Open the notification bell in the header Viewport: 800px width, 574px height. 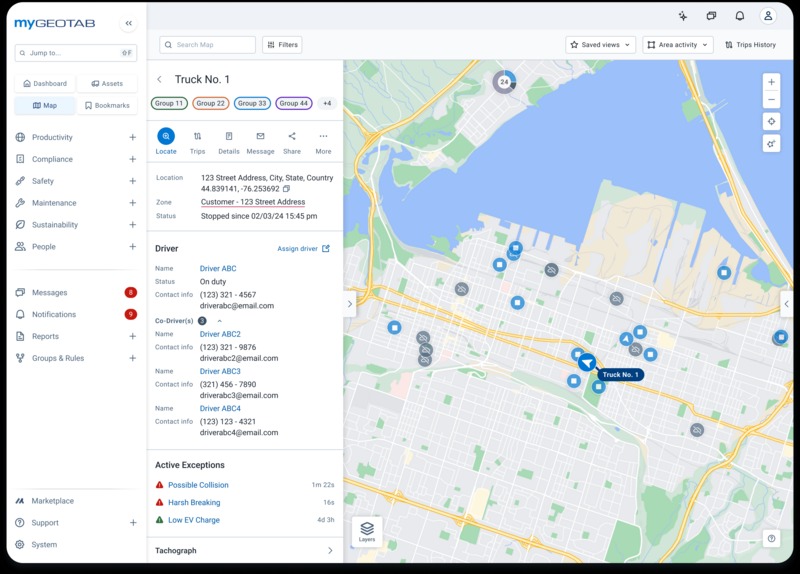pos(740,16)
